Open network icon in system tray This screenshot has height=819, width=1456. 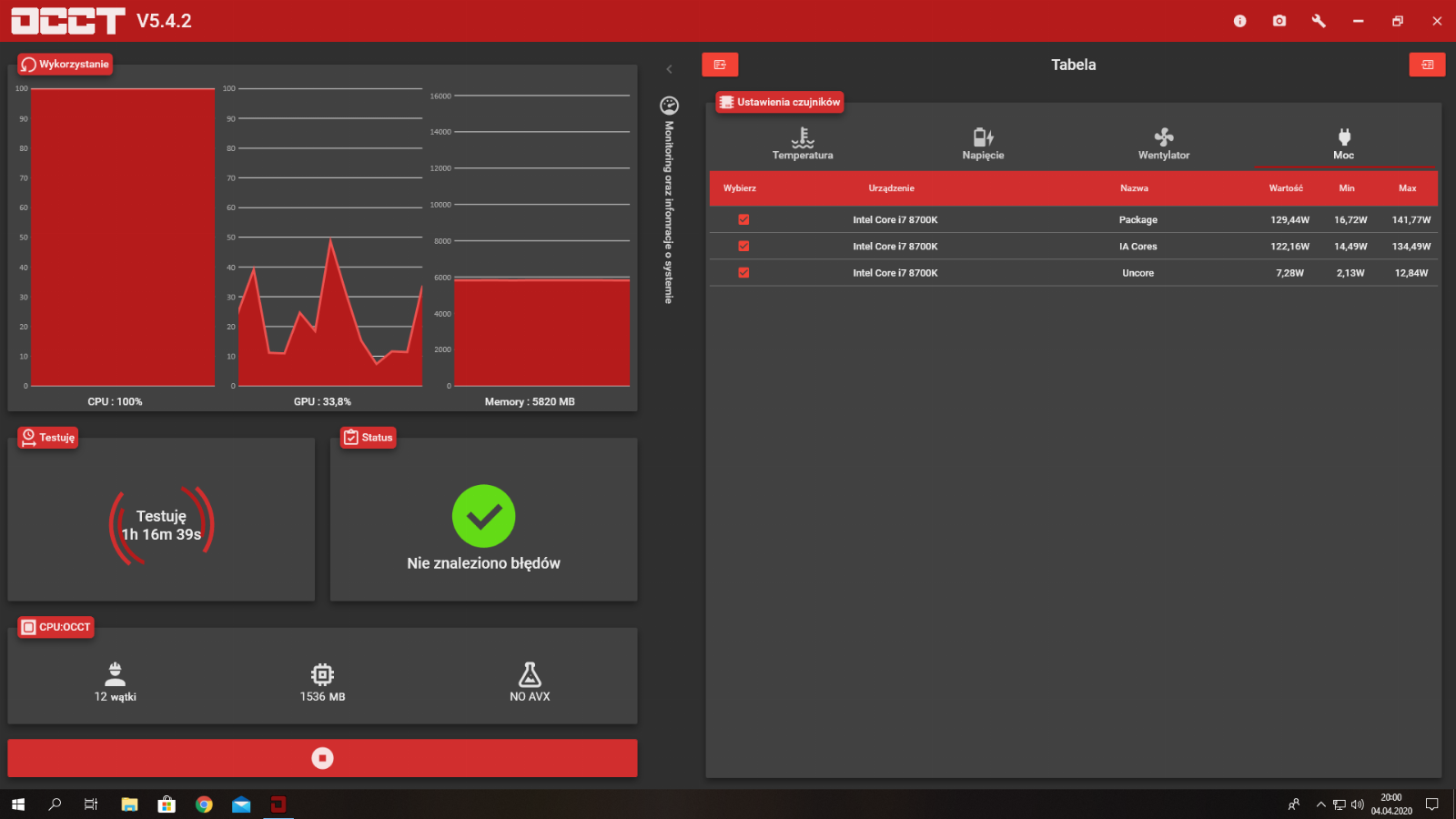pos(1340,804)
